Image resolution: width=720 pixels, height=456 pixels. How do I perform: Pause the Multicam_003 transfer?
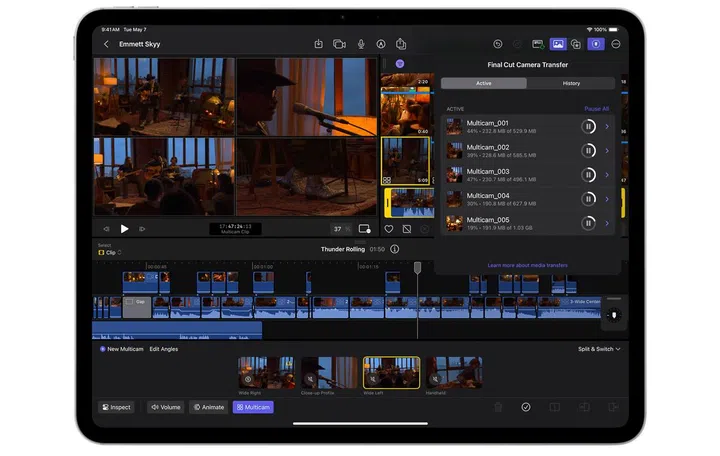click(x=589, y=175)
